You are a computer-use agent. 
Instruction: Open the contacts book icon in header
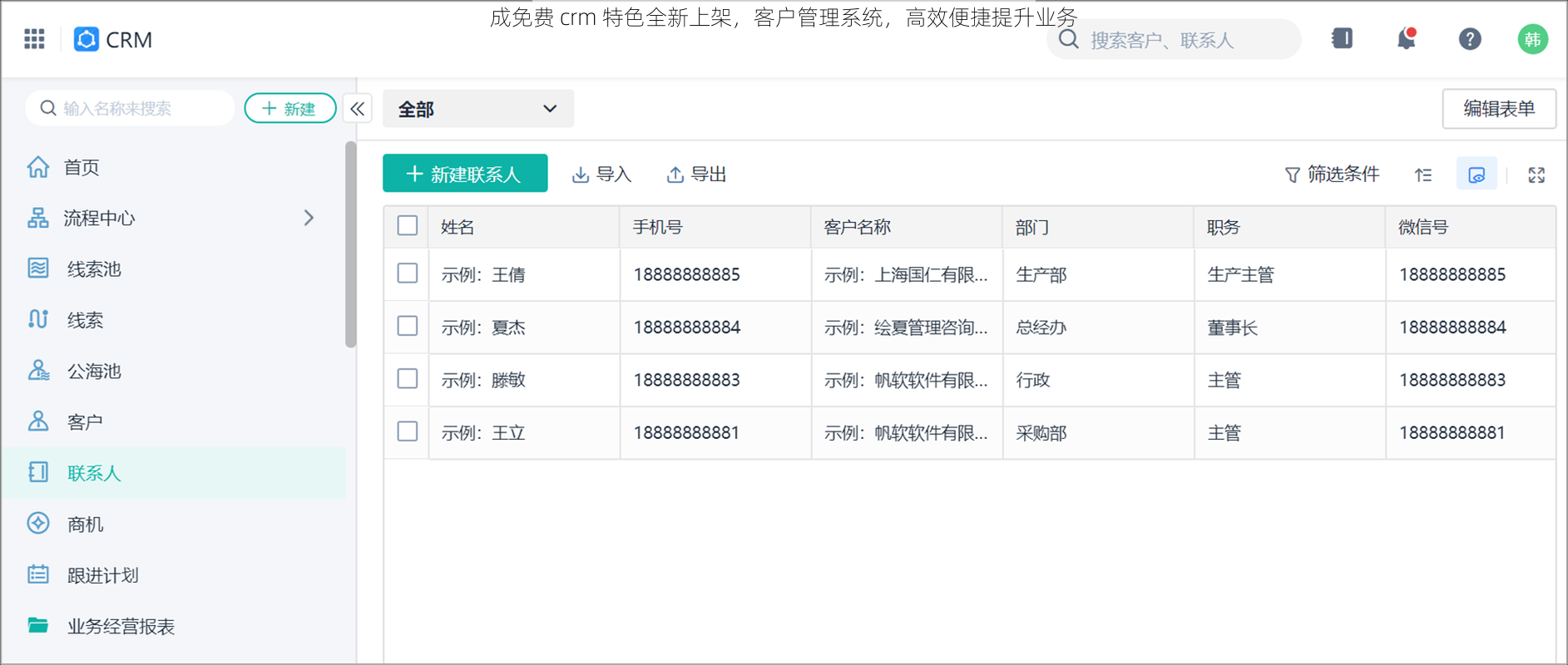point(1342,38)
